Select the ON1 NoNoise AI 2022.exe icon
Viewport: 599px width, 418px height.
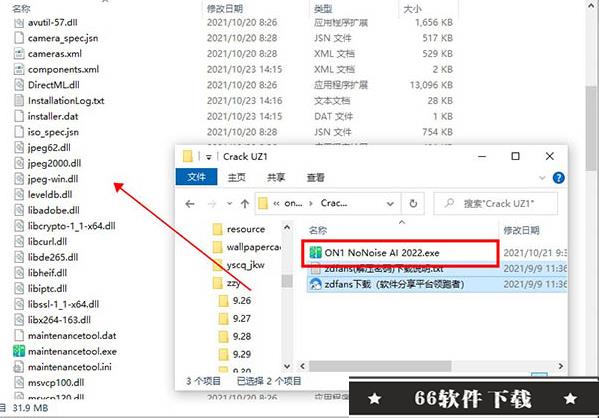click(x=315, y=252)
